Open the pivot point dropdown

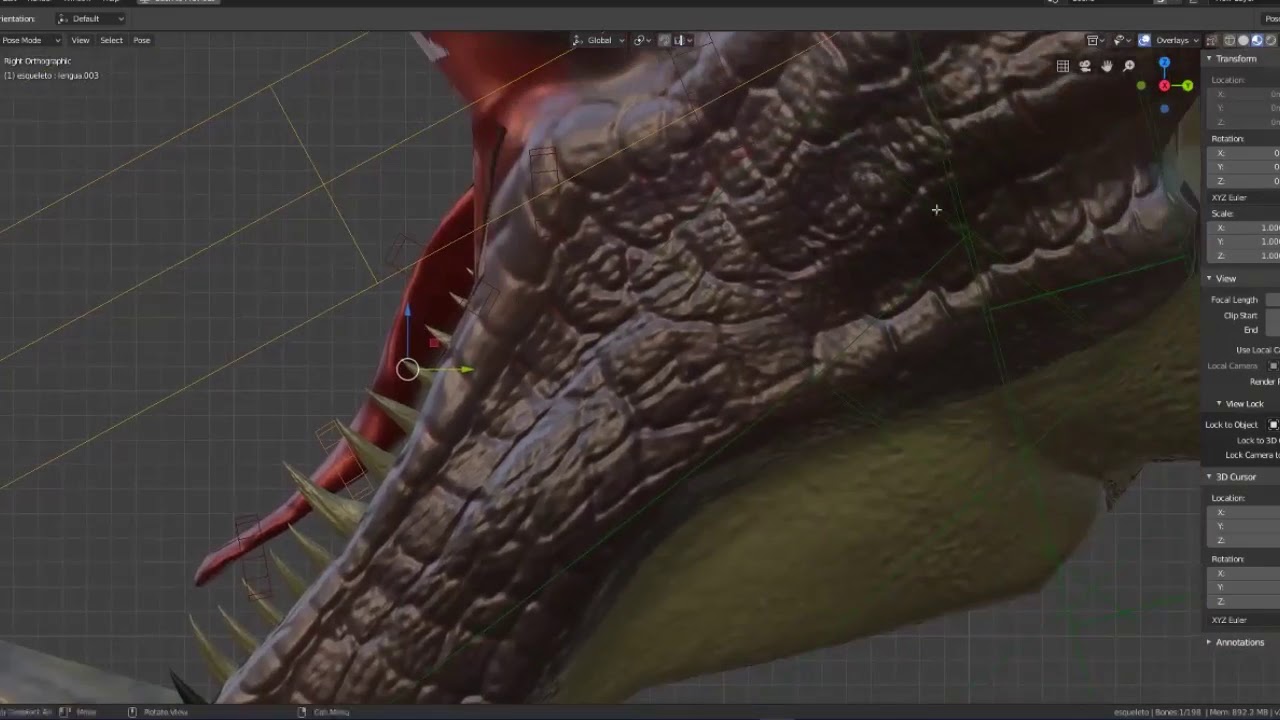point(643,40)
